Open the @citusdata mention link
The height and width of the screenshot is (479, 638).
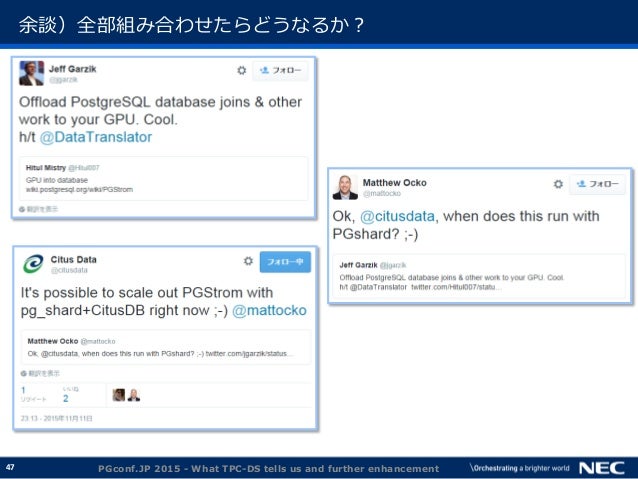pyautogui.click(x=398, y=216)
